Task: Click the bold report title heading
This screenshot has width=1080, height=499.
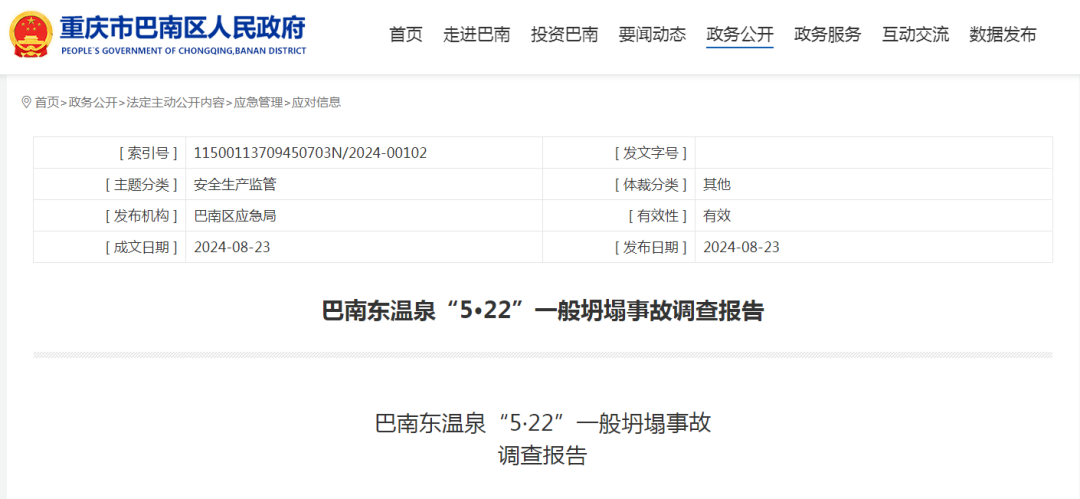Action: click(x=542, y=311)
